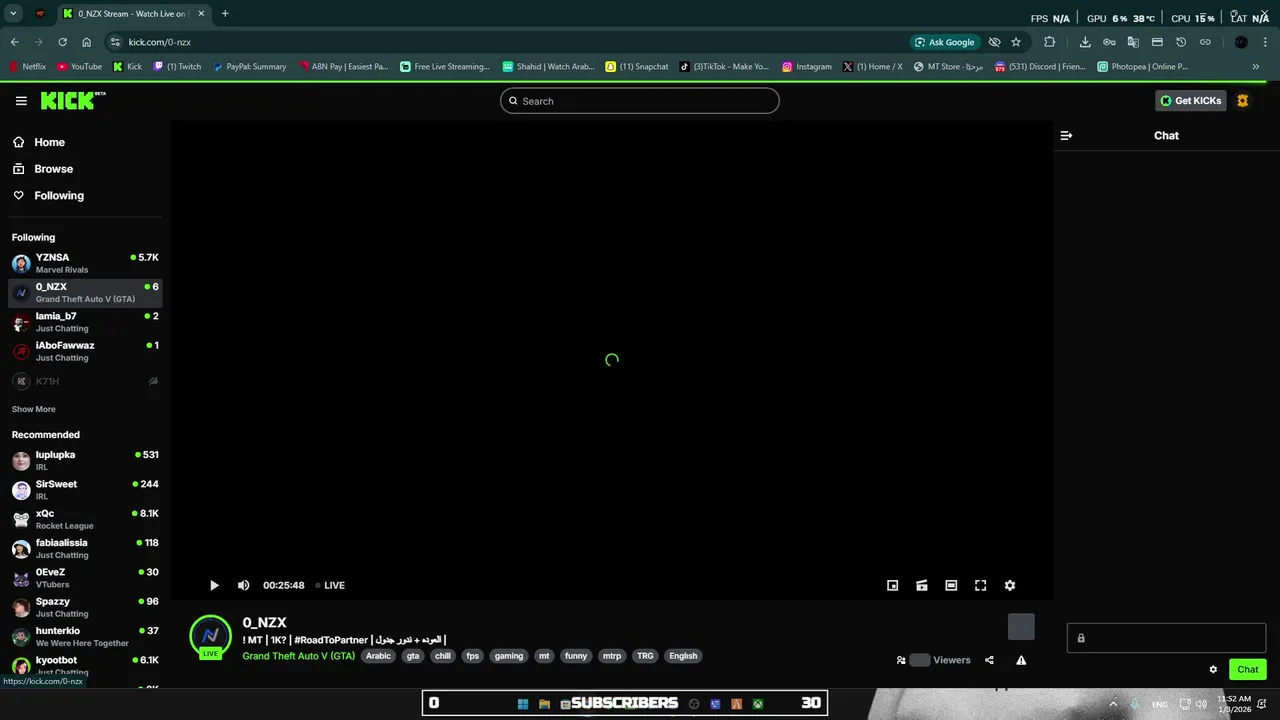Bookmark this page with star icon

point(1016,42)
